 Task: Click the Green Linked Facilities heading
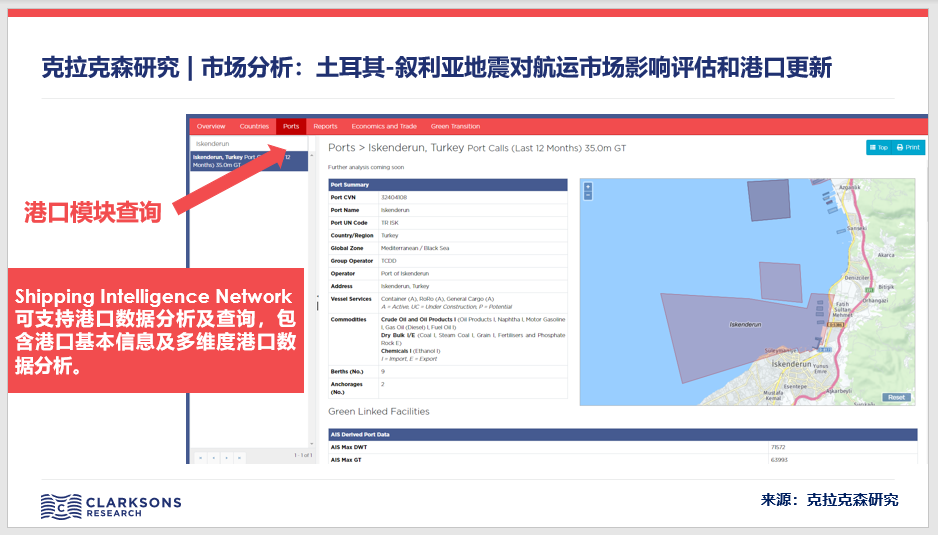click(x=379, y=412)
